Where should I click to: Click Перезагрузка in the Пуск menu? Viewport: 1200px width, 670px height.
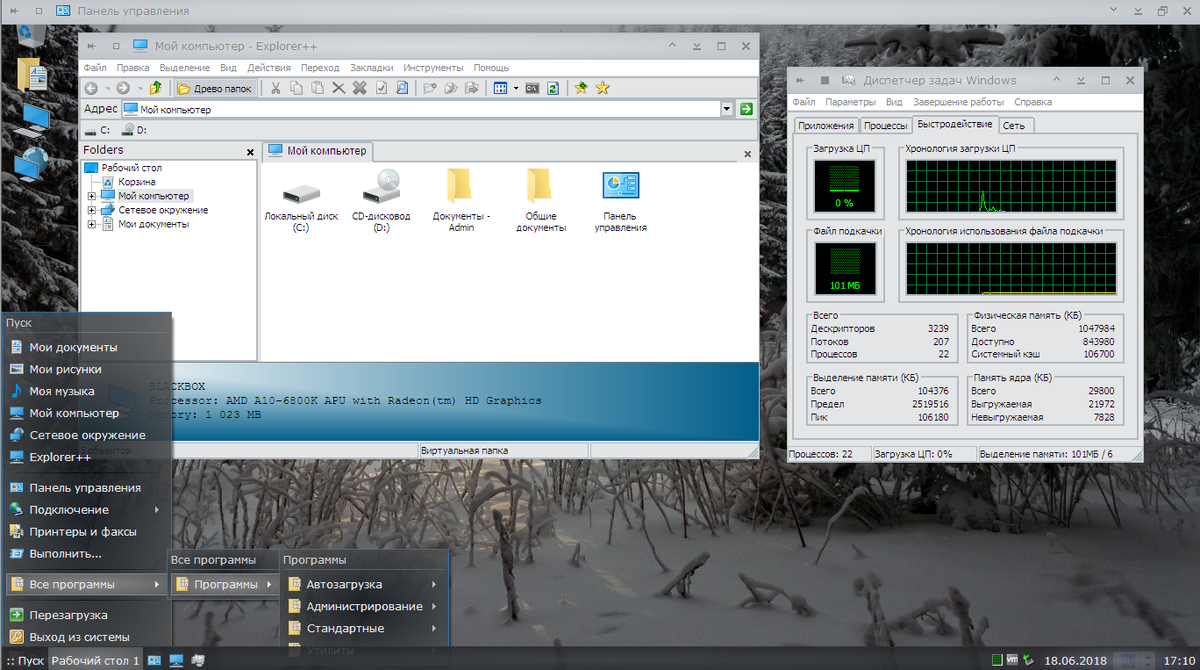point(87,615)
